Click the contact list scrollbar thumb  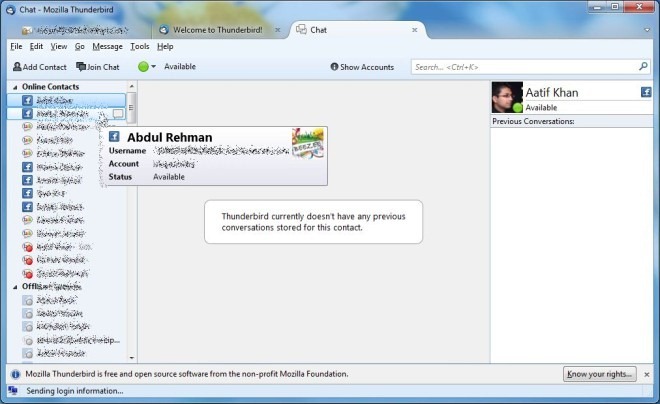(131, 108)
